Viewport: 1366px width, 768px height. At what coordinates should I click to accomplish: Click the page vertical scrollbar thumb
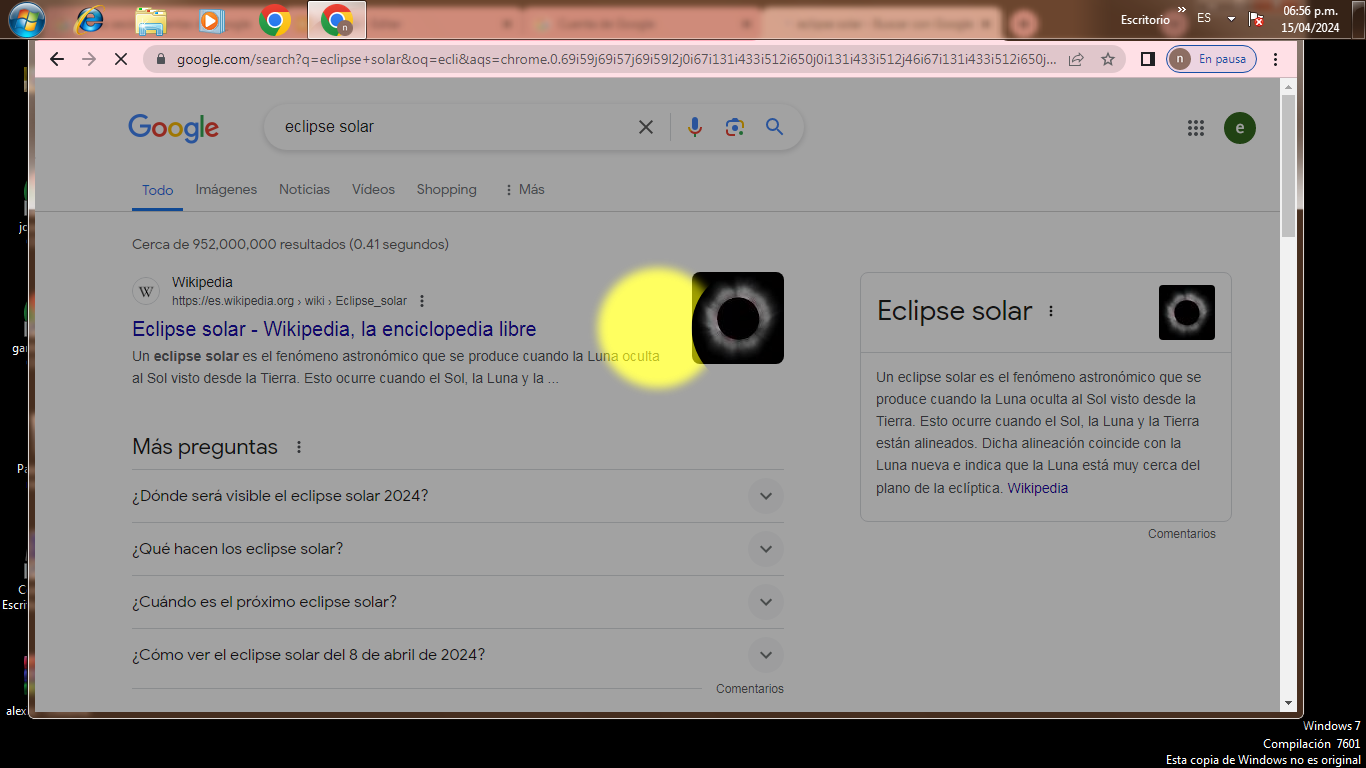(x=1288, y=166)
